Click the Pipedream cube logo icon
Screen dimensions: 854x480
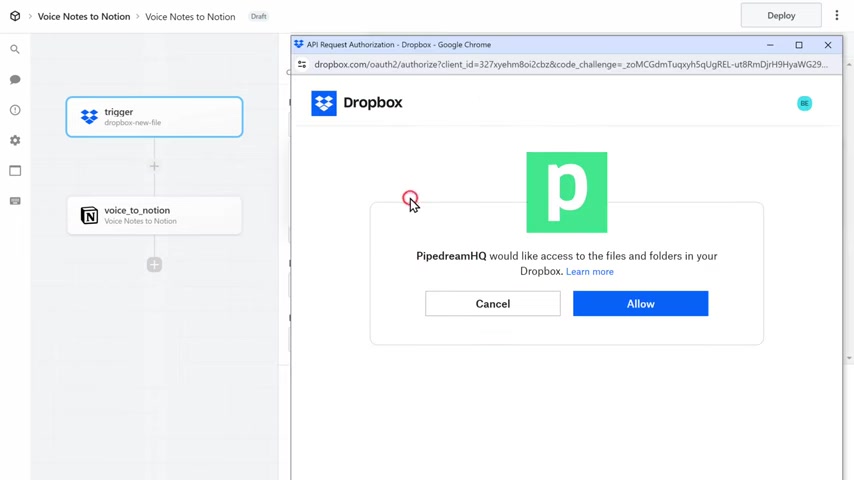click(x=15, y=16)
